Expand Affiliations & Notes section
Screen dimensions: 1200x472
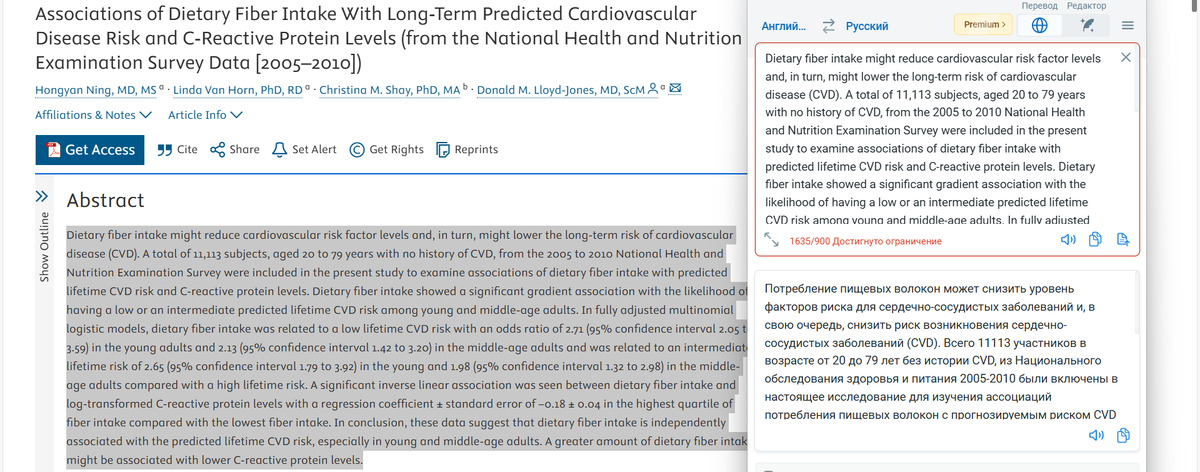pos(93,115)
